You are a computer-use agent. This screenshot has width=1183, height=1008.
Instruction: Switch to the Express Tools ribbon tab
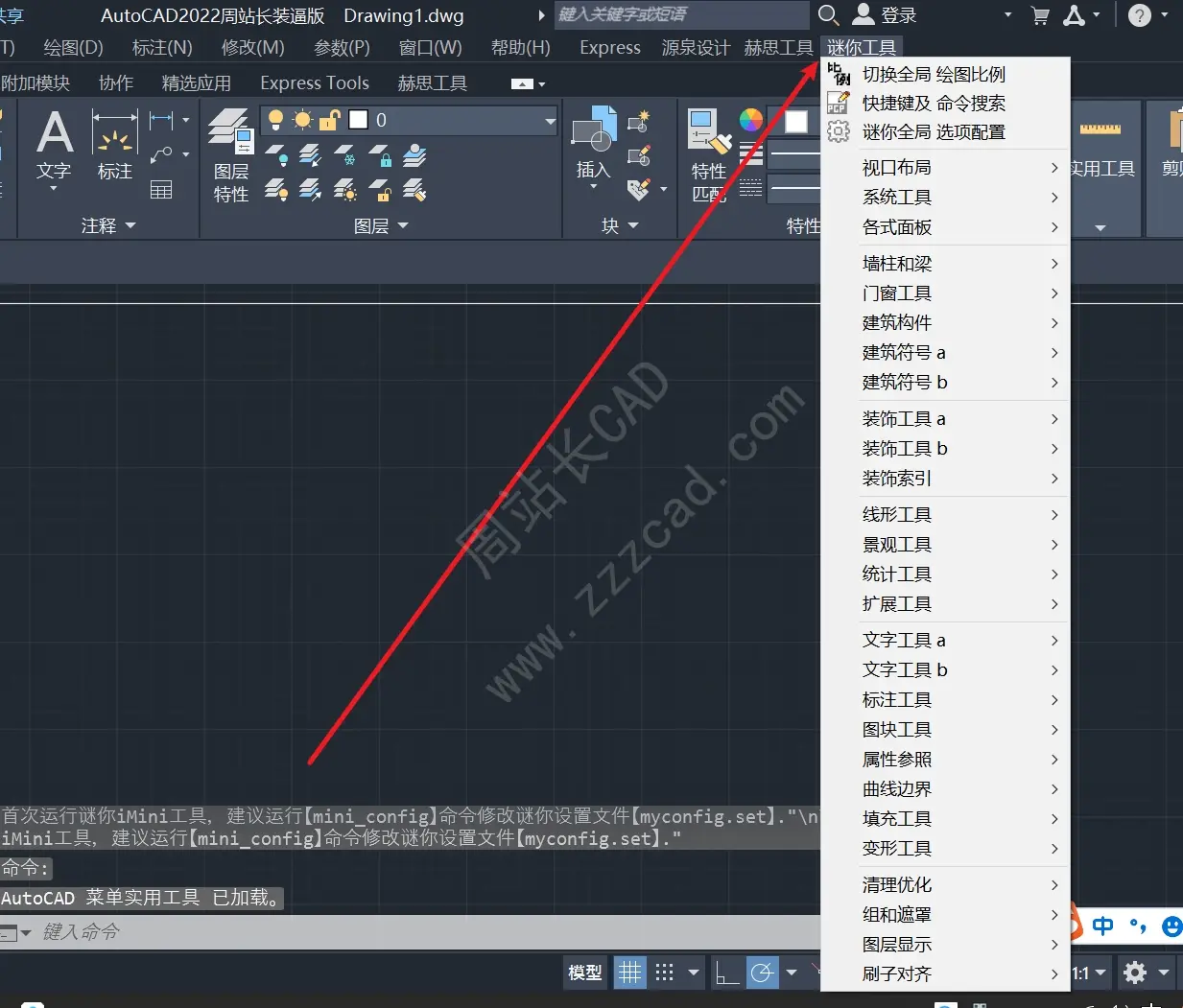pos(315,83)
